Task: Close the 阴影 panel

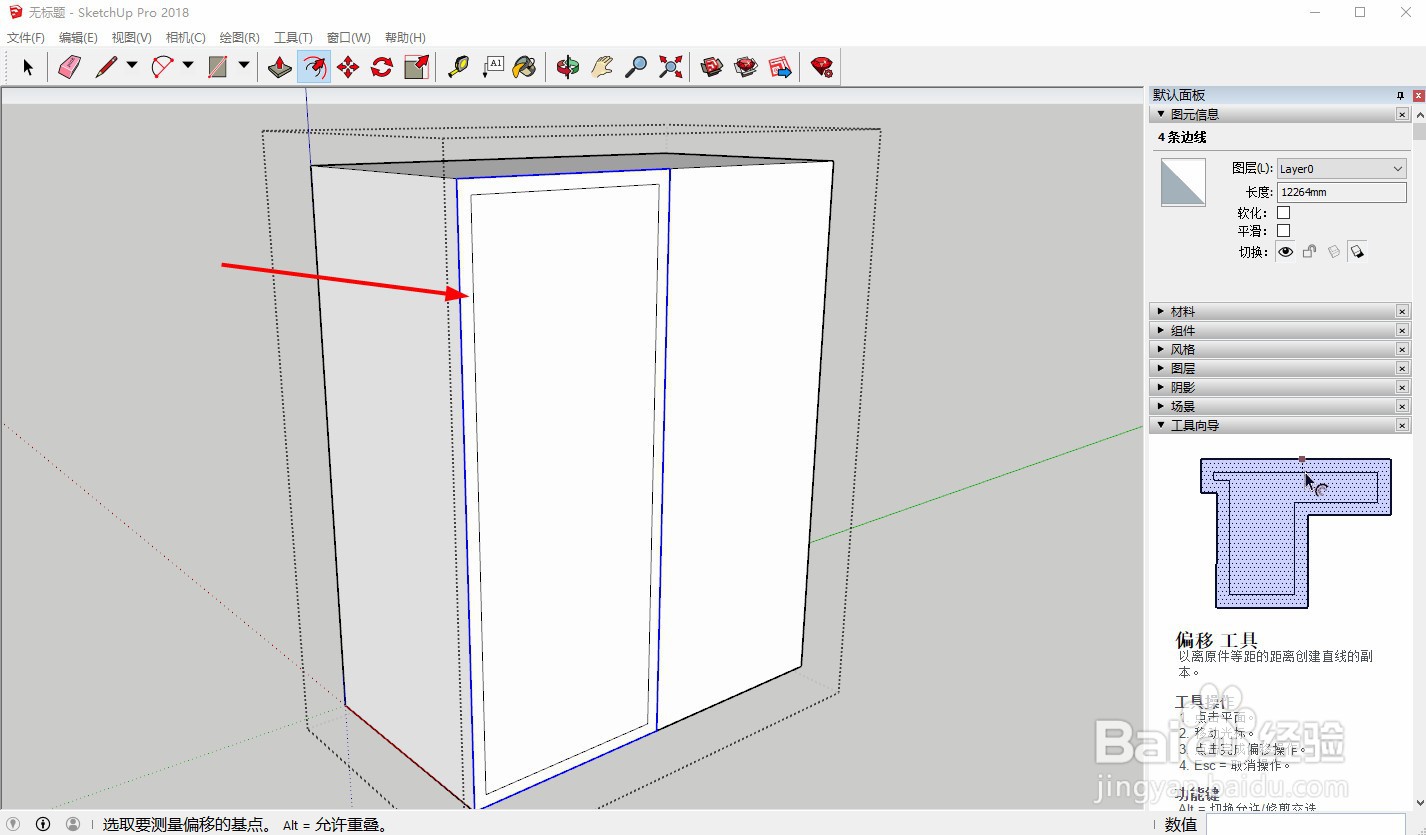Action: [x=1402, y=388]
